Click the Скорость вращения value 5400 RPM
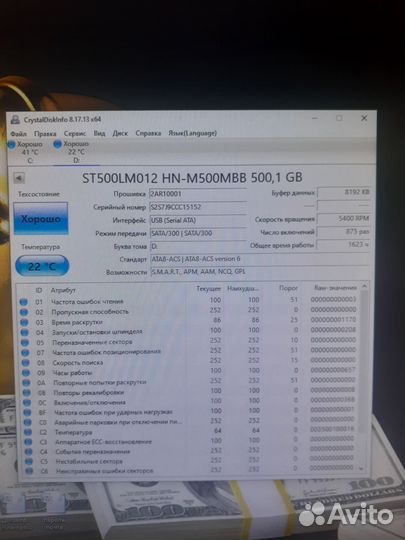 click(344, 219)
